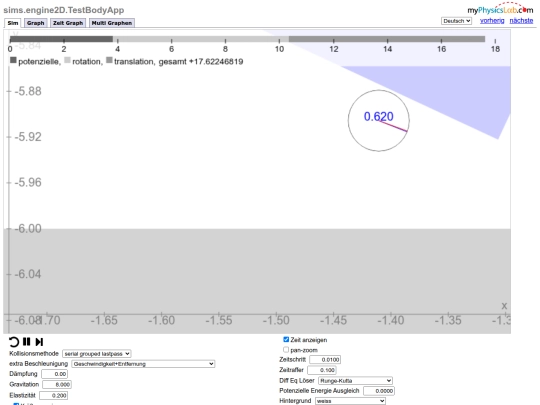Click the 0.620 time label

coord(378,117)
